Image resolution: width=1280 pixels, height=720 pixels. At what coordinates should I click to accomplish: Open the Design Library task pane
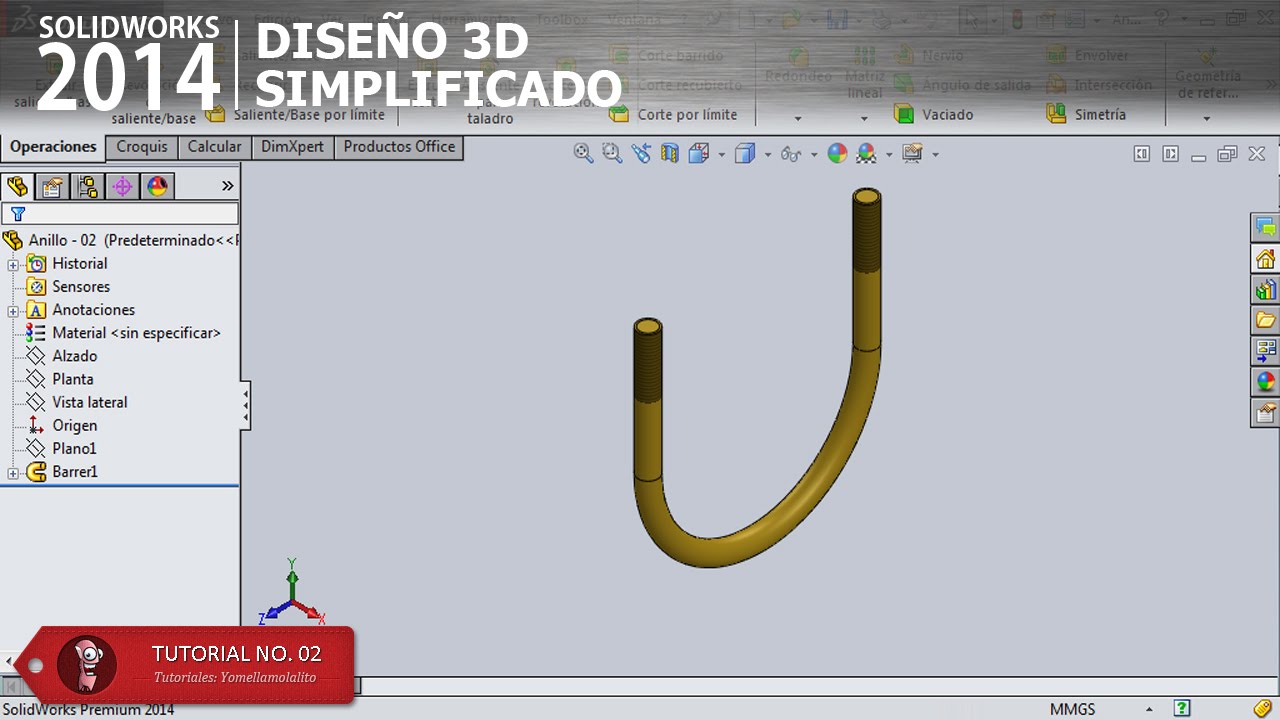(1265, 290)
